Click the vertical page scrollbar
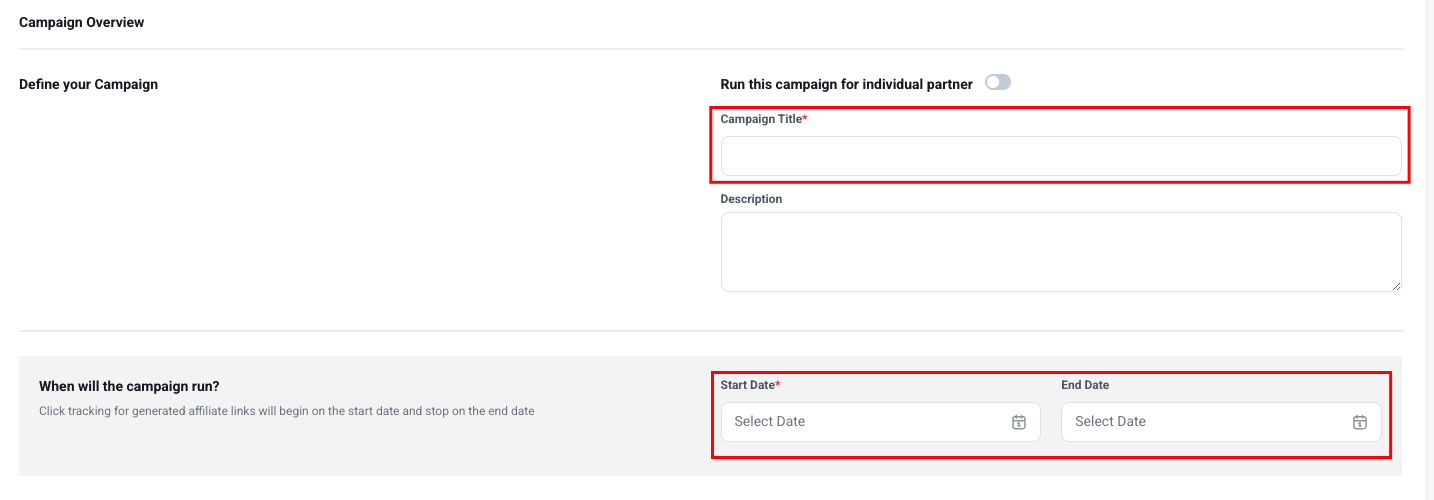This screenshot has width=1434, height=500. 1429,250
